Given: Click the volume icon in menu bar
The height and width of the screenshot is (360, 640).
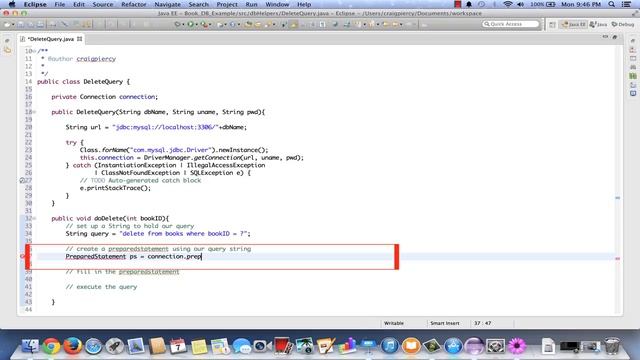Looking at the screenshot, I should coord(520,4).
